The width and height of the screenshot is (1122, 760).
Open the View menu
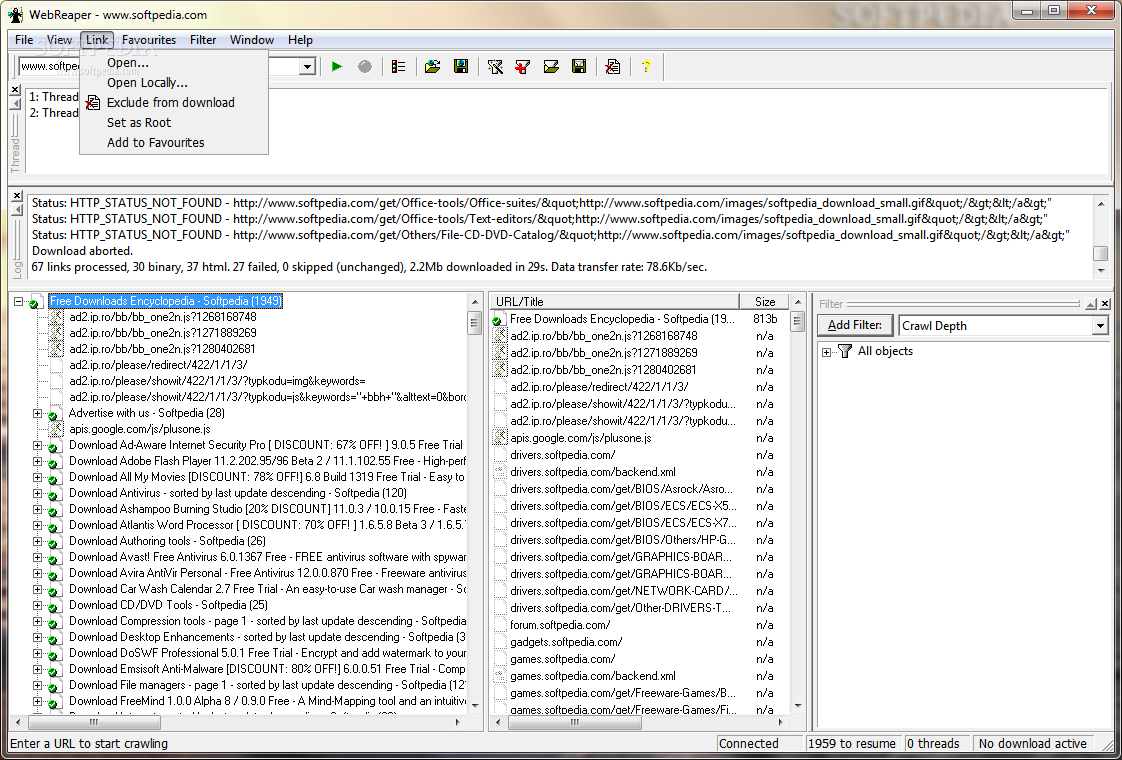(59, 40)
